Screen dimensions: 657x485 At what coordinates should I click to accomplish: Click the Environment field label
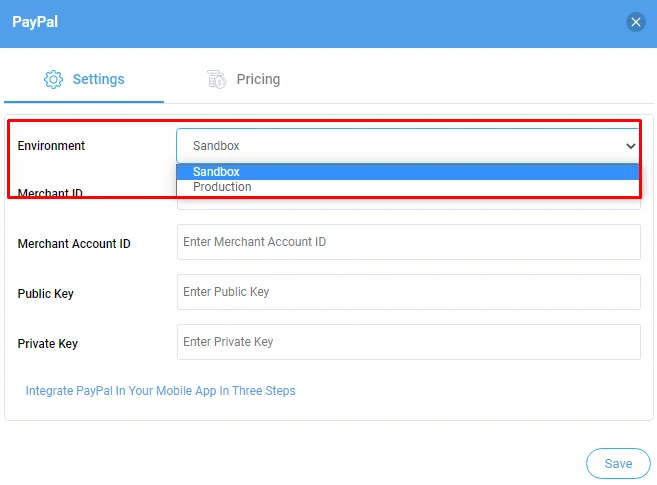pos(51,146)
